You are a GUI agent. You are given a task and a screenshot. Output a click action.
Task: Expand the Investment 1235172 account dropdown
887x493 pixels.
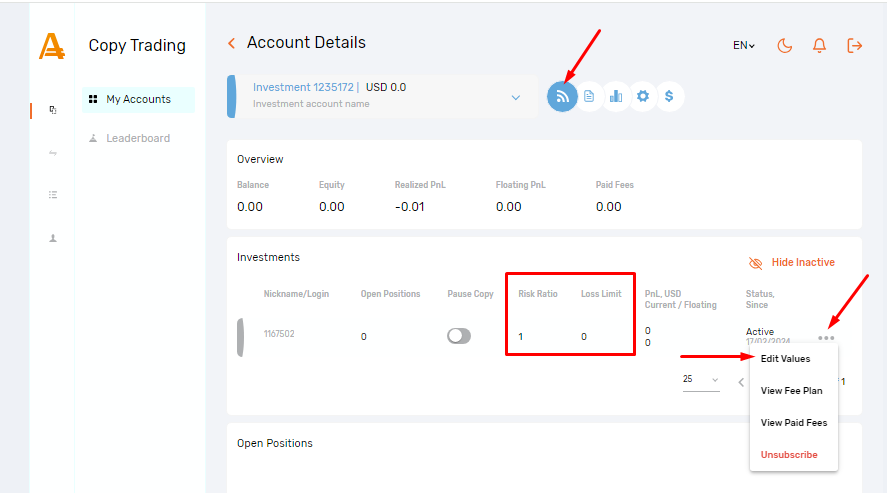click(x=516, y=97)
